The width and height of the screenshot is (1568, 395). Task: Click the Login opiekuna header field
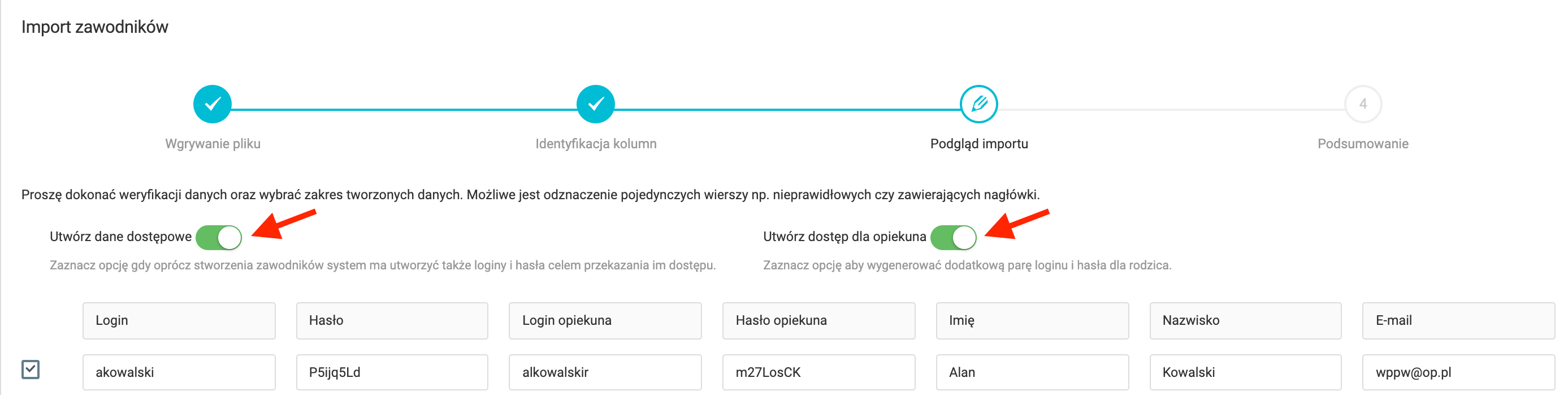(x=605, y=321)
